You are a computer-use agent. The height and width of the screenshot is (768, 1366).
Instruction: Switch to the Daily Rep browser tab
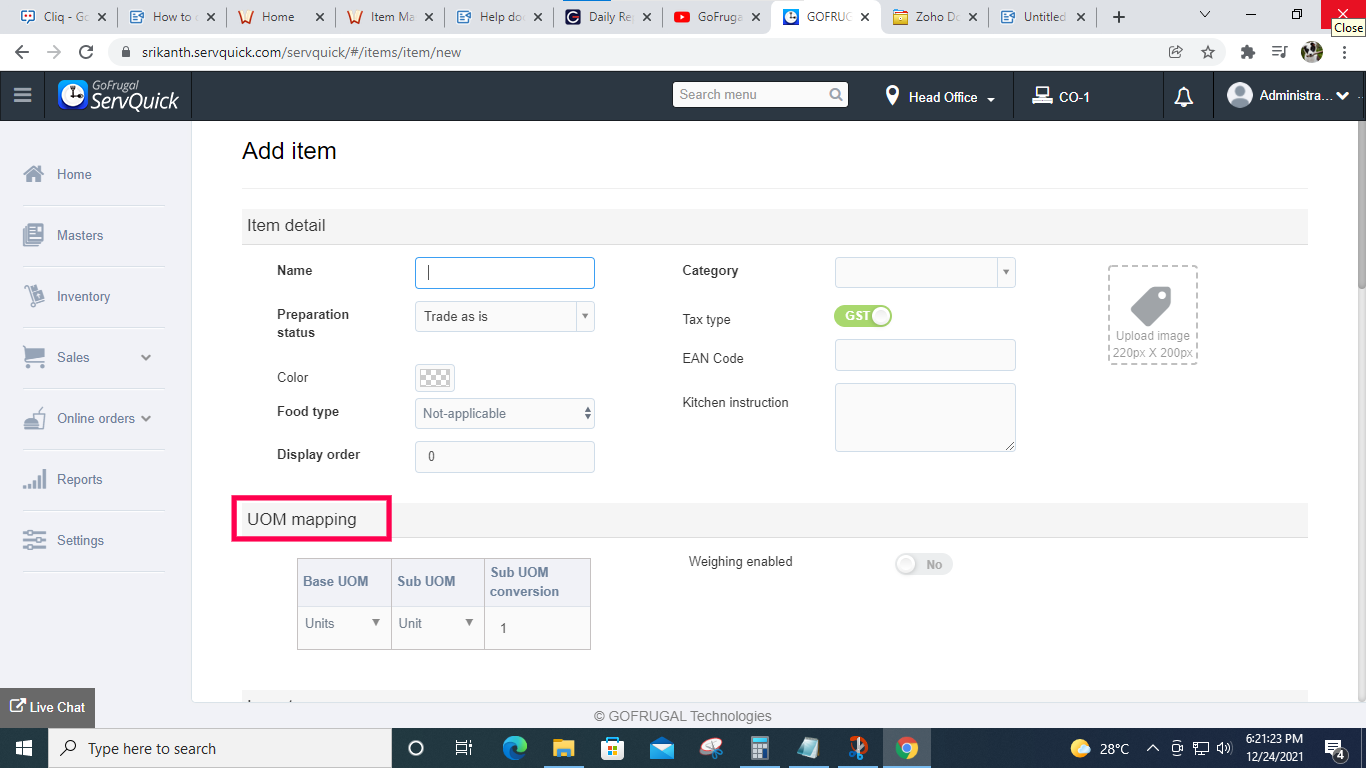(x=607, y=17)
